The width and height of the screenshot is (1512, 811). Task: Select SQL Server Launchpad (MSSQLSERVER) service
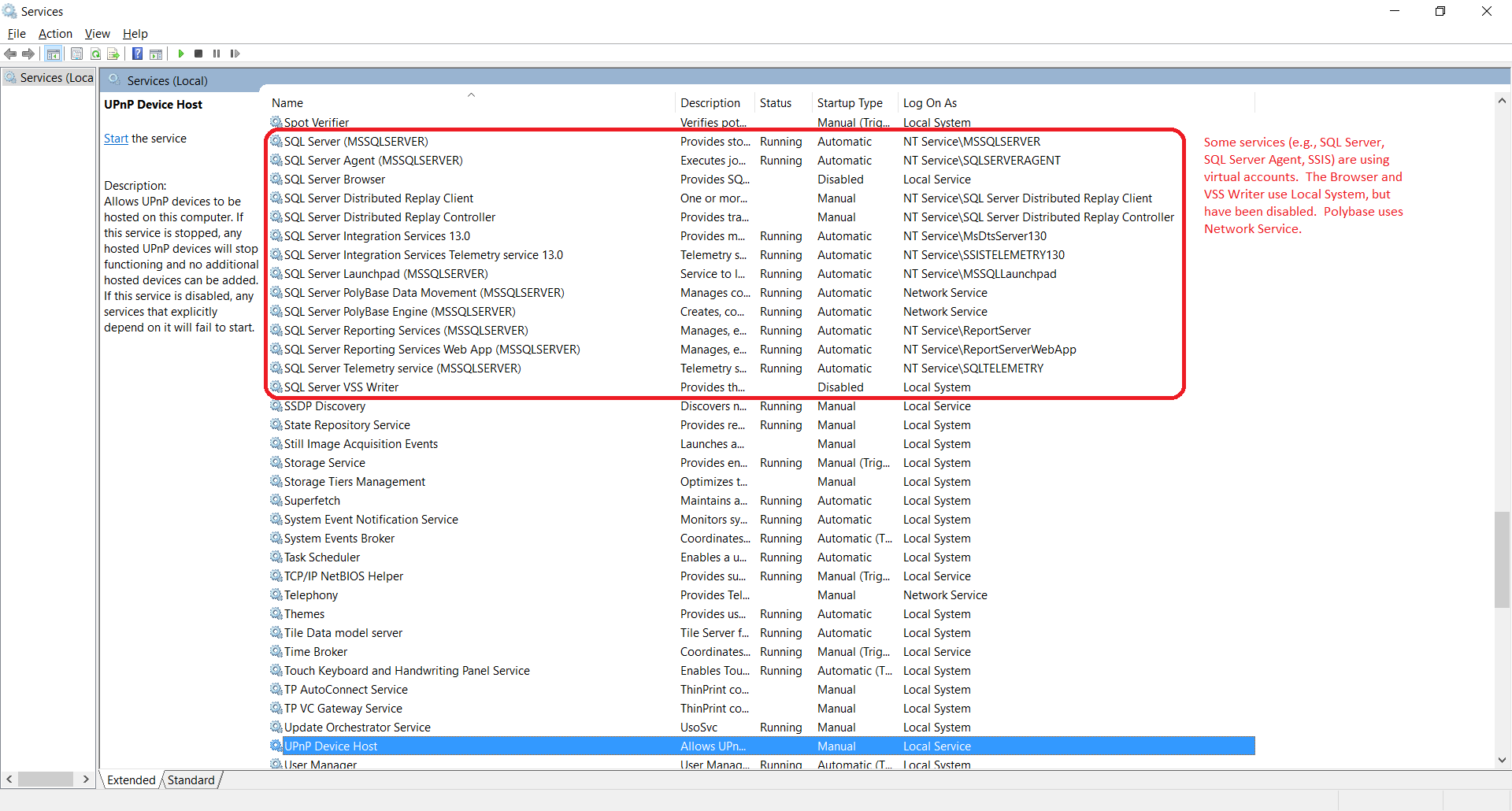pos(762,274)
